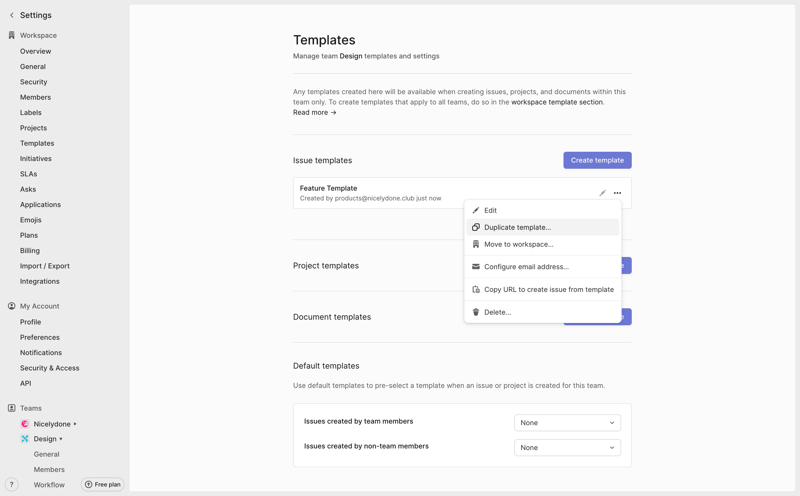
Task: Open dropdown for Issues created by non-team members
Action: (x=567, y=448)
